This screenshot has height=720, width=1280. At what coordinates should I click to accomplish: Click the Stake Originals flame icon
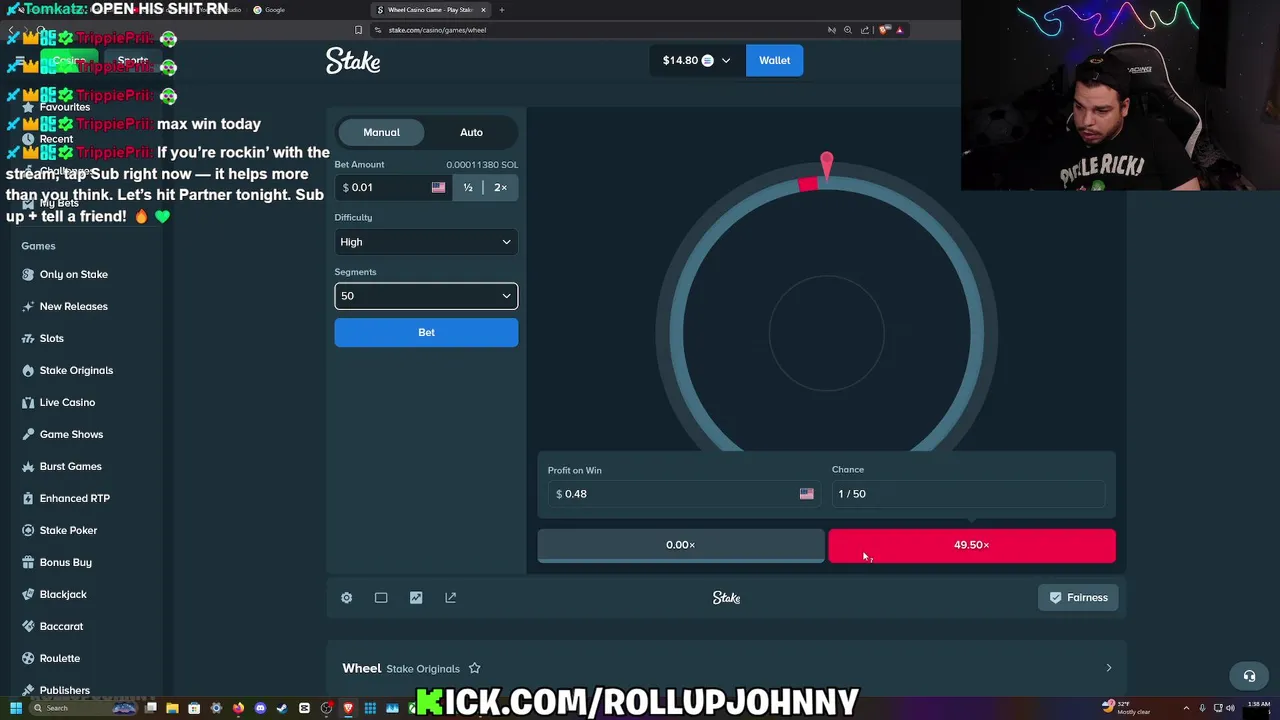(28, 370)
